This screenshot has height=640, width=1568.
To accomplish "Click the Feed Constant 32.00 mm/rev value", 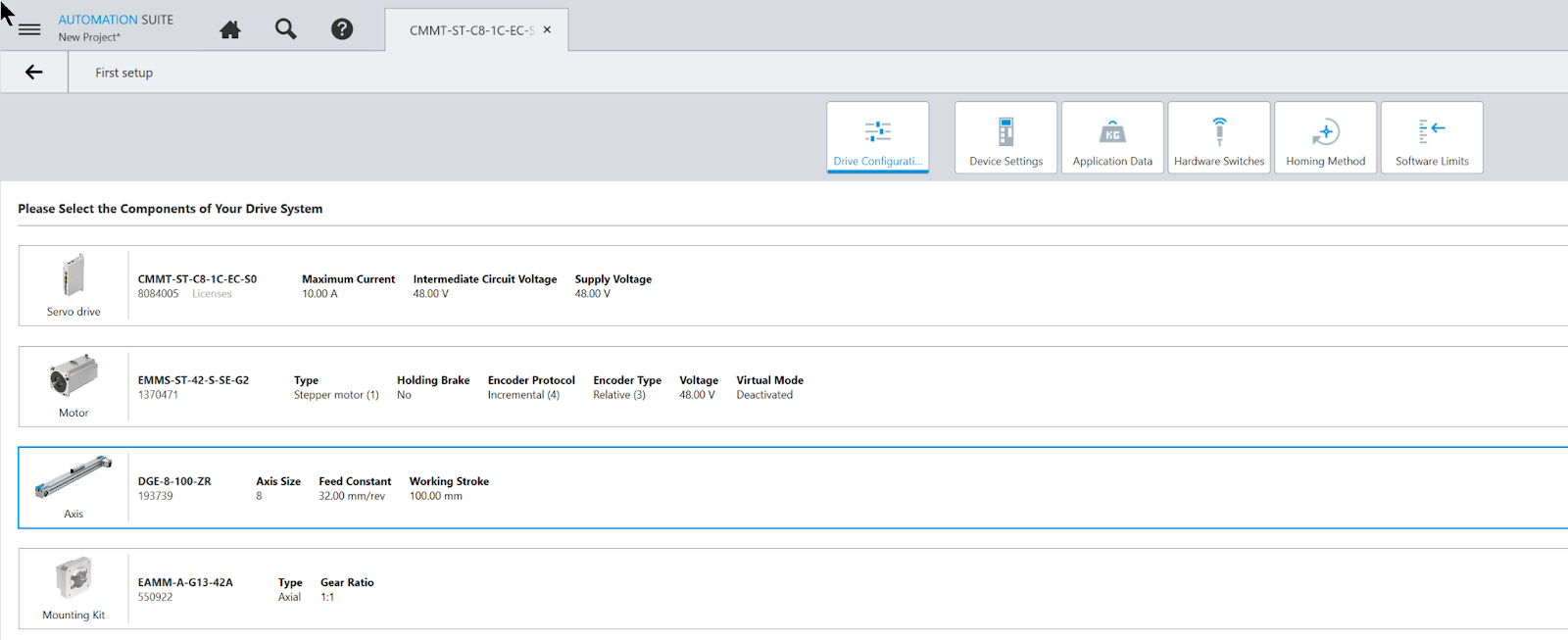I will [352, 496].
